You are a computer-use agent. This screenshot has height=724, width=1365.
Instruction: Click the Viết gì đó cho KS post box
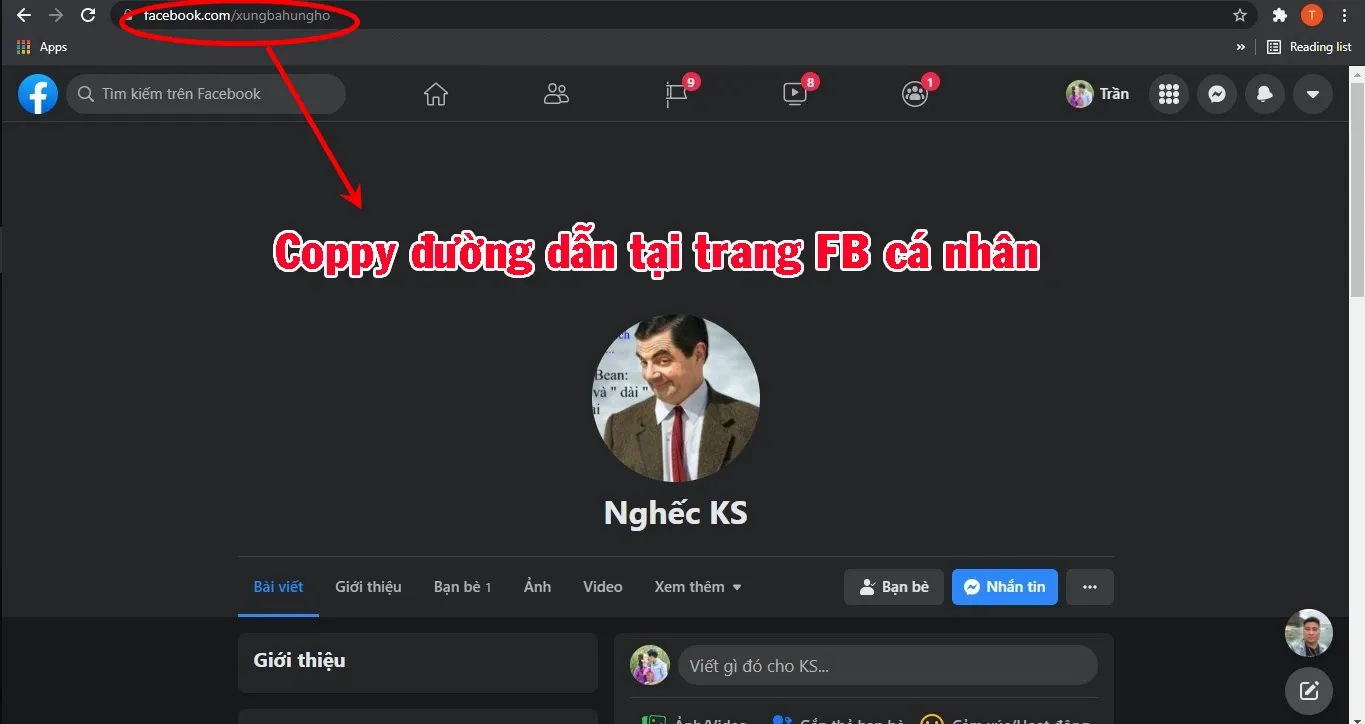(x=888, y=665)
